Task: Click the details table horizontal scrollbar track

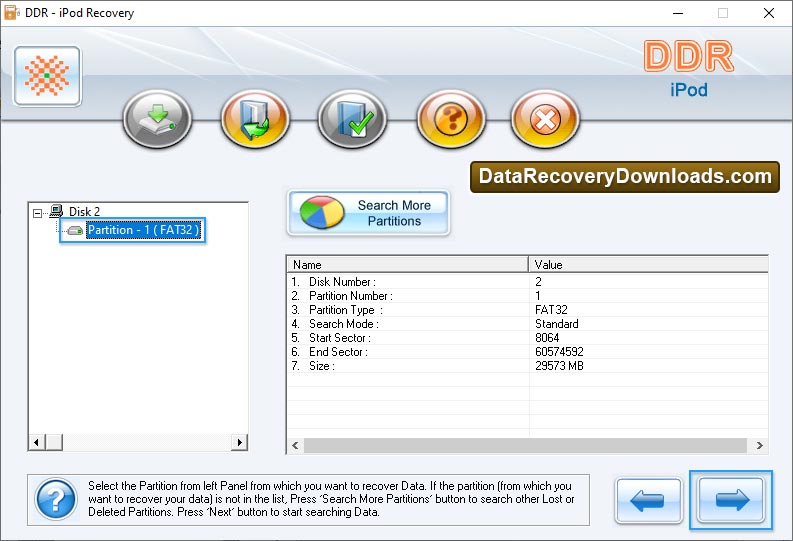Action: [525, 445]
